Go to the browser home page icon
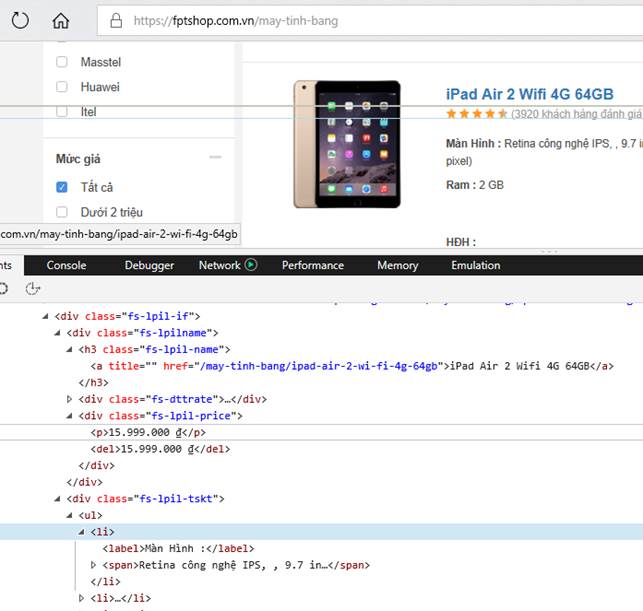 coord(61,21)
